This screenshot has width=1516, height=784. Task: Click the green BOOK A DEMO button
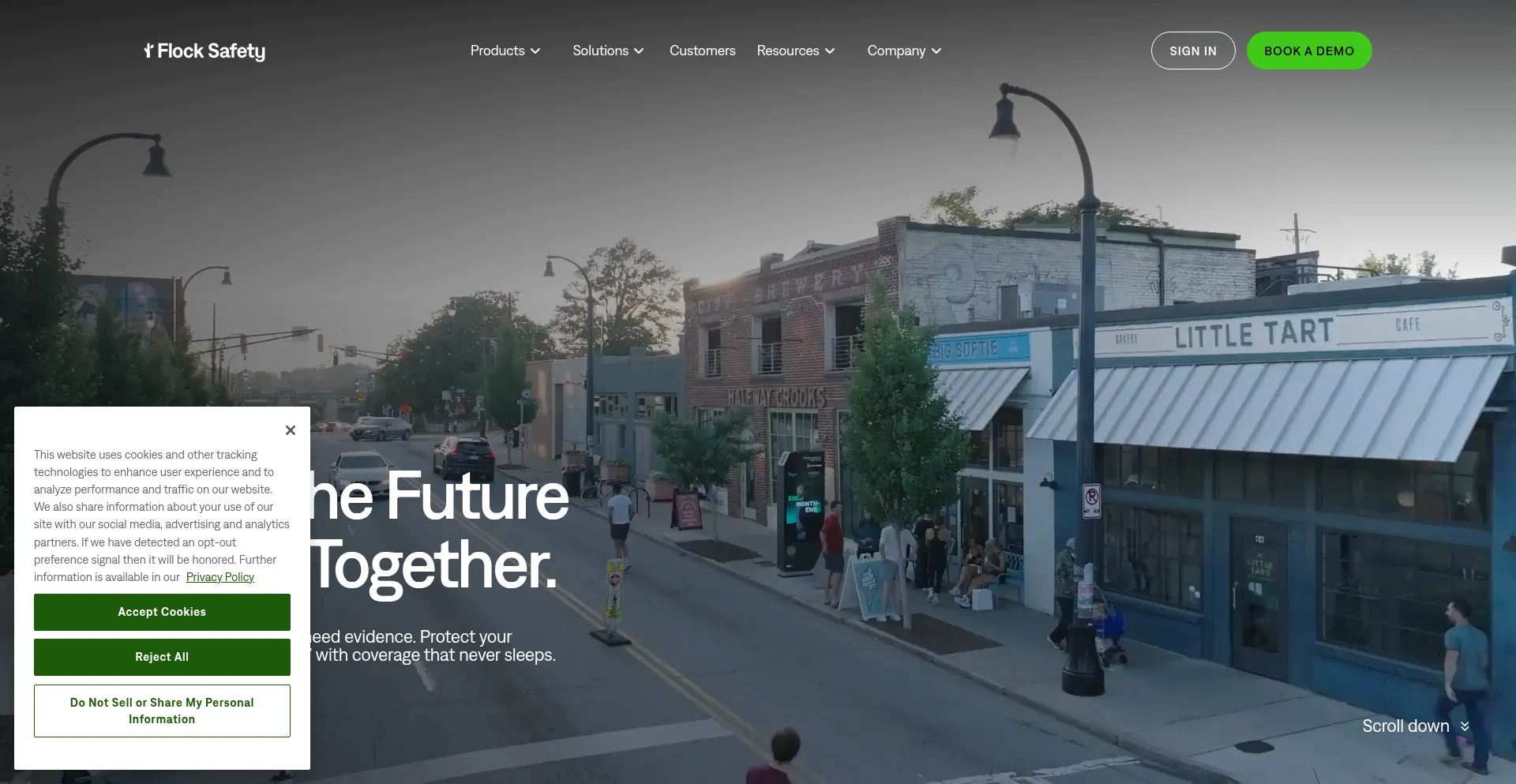(x=1309, y=51)
